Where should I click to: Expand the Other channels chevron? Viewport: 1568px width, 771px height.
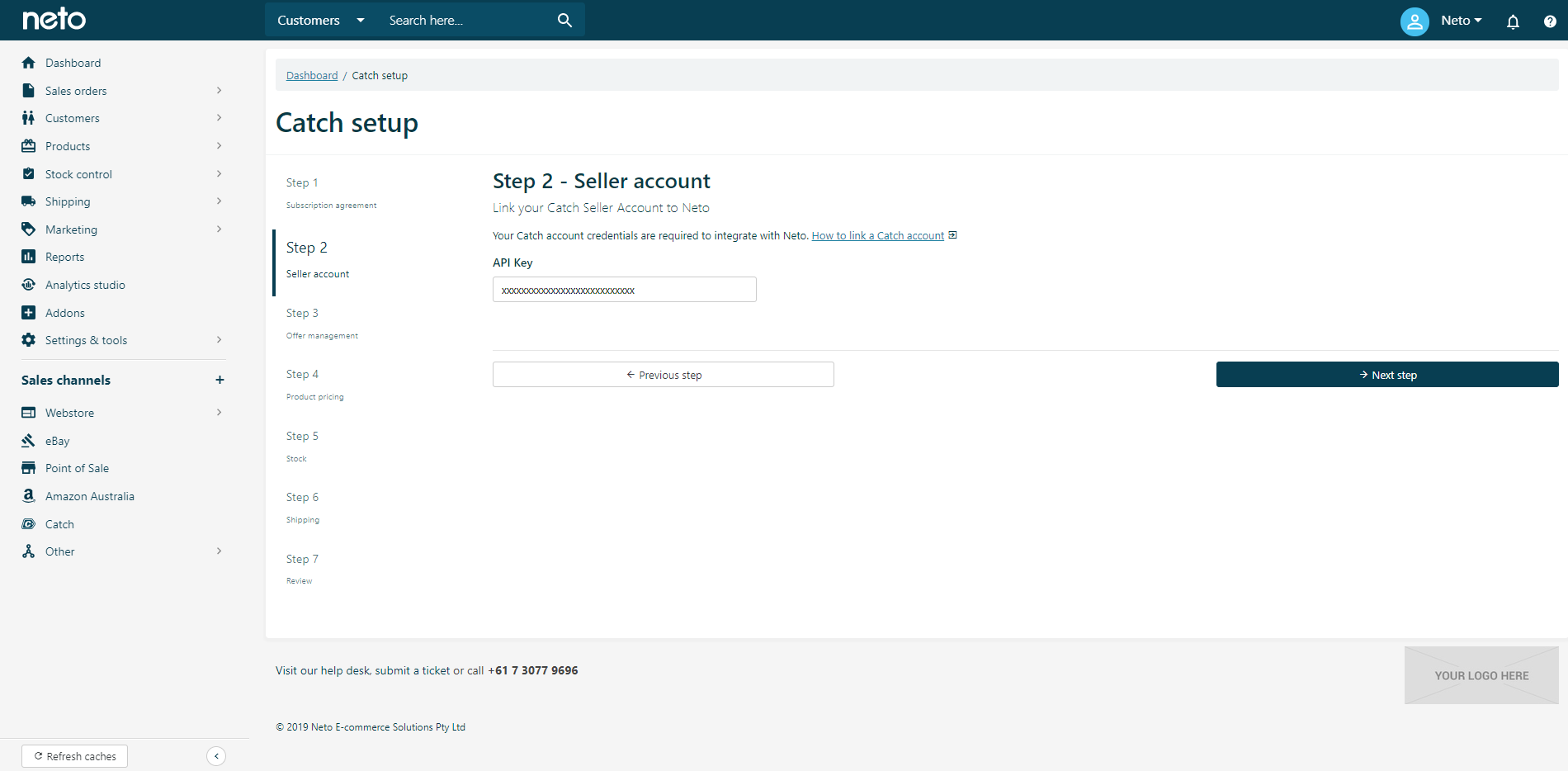pyautogui.click(x=219, y=551)
